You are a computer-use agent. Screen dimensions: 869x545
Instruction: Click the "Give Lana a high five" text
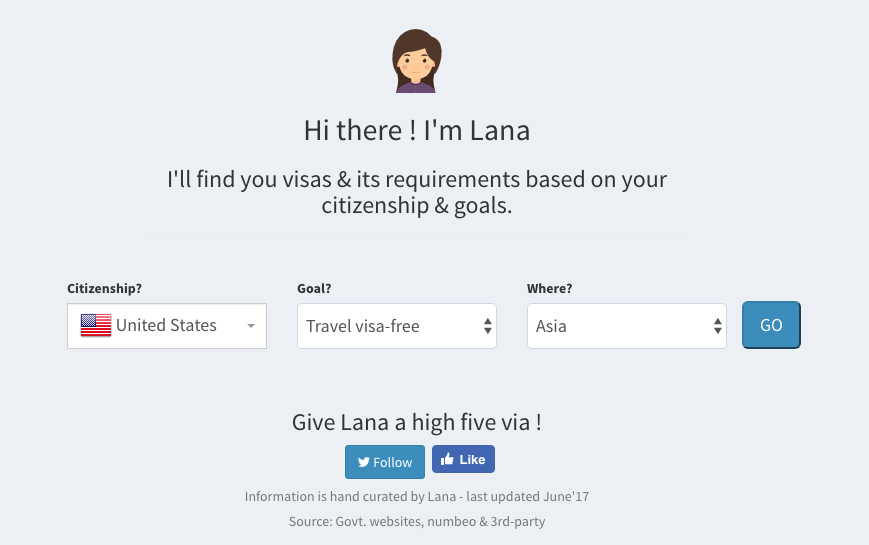pos(416,422)
